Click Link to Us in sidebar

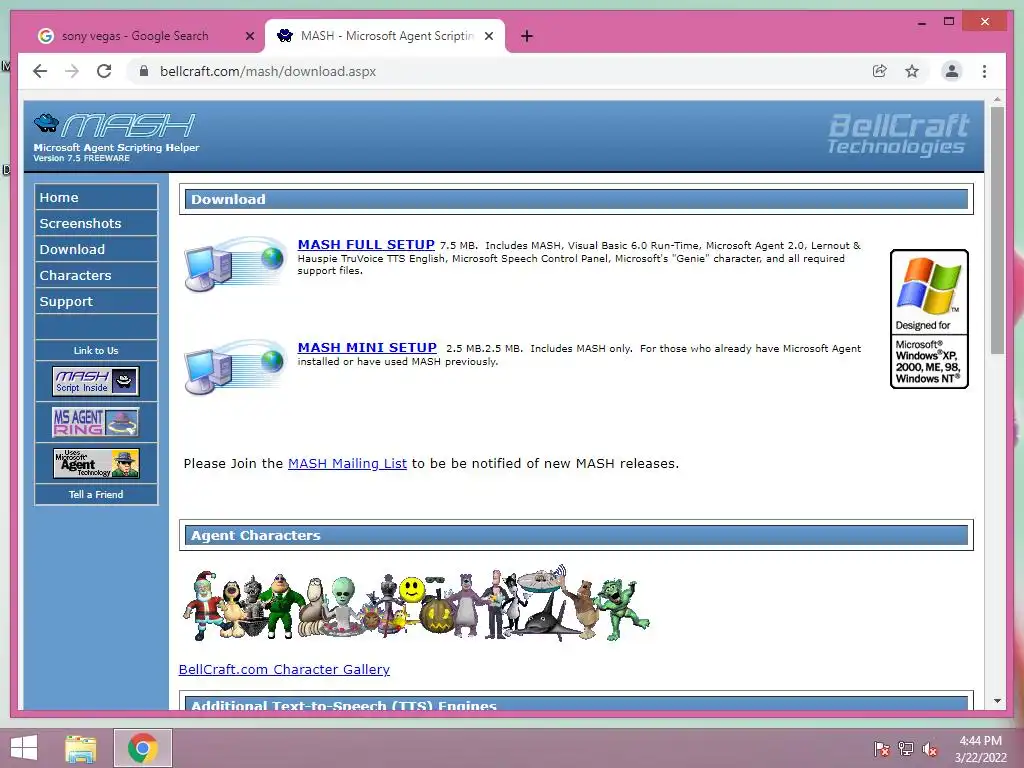pyautogui.click(x=96, y=351)
